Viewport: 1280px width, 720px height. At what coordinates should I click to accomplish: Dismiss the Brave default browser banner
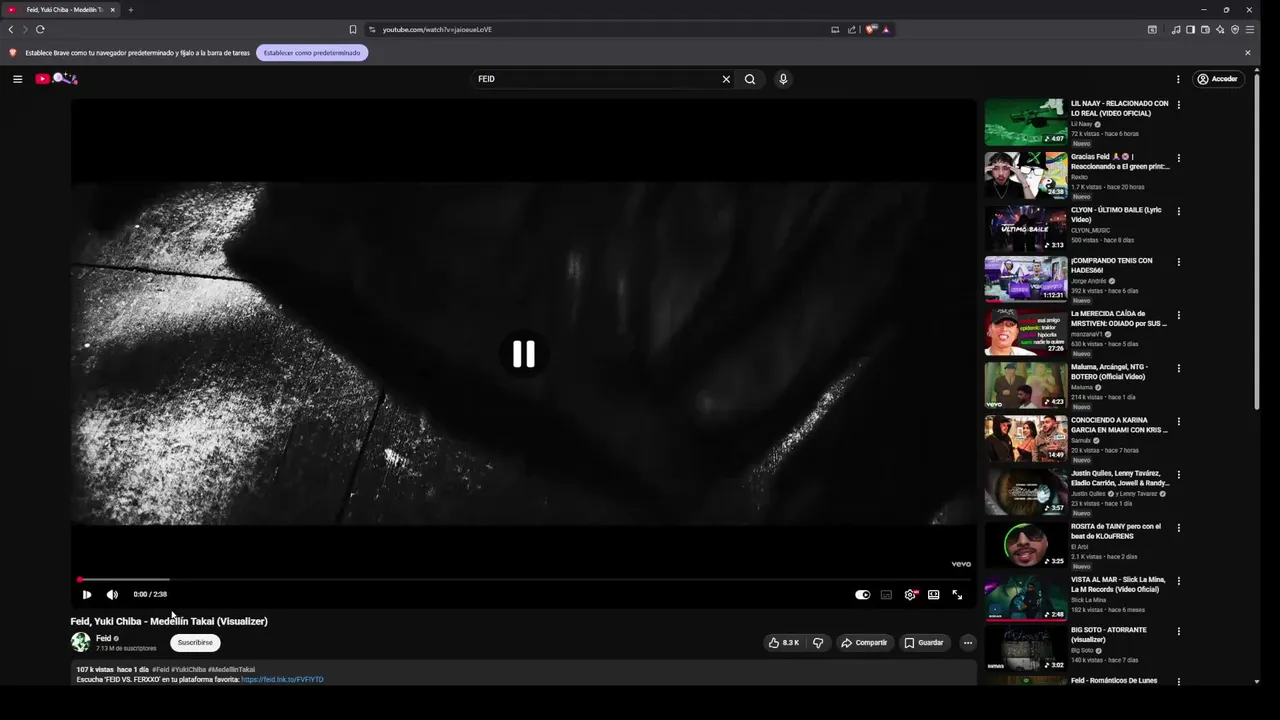tap(1247, 53)
